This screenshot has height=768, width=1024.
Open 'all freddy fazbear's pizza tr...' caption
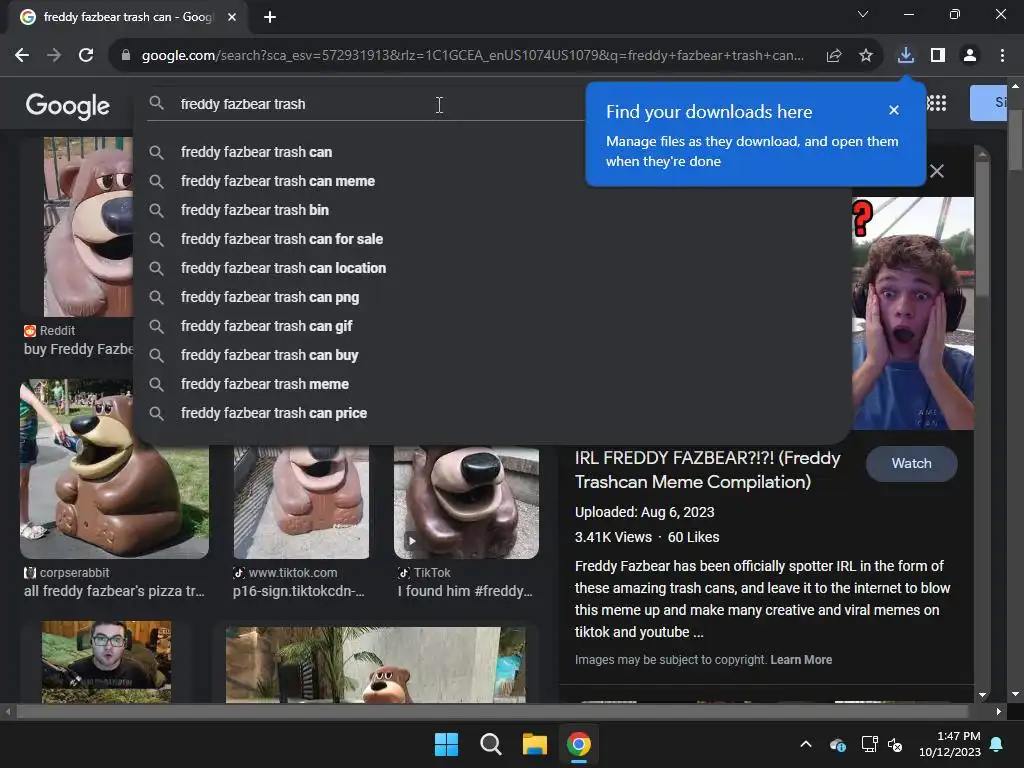click(x=114, y=591)
